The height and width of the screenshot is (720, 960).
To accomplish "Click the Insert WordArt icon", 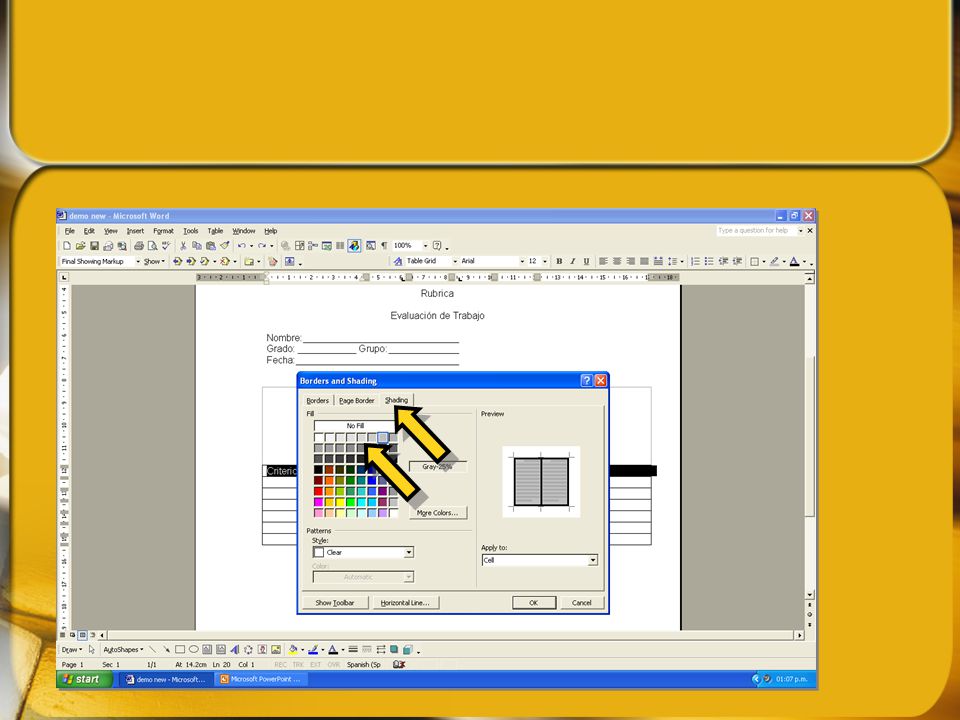I will coord(234,650).
